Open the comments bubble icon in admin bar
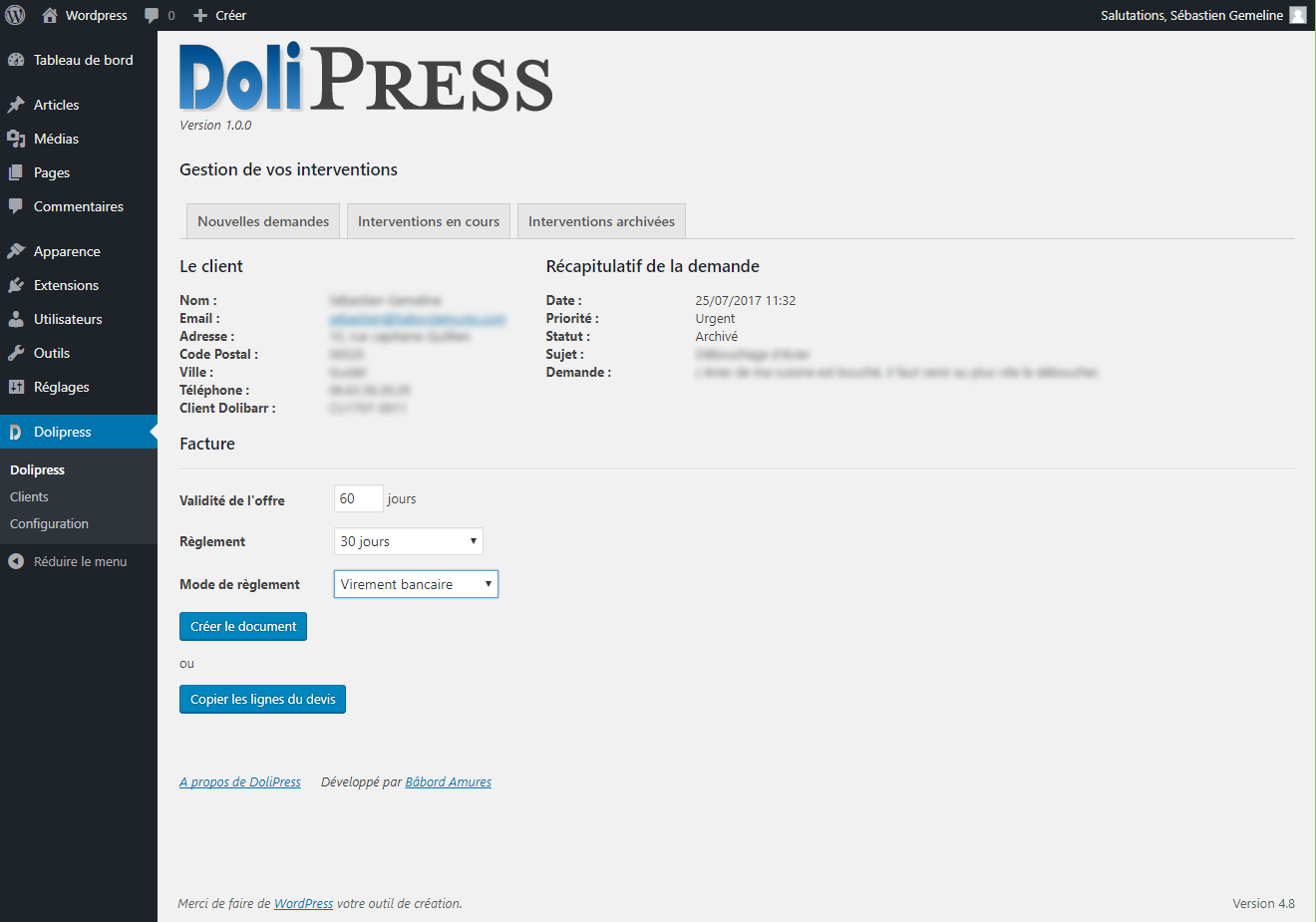Viewport: 1316px width, 922px height. [x=152, y=16]
